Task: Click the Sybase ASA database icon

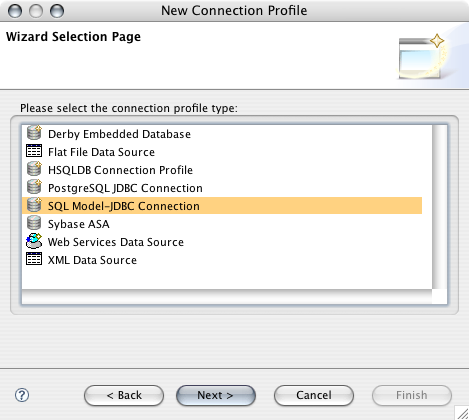Action: [34, 223]
